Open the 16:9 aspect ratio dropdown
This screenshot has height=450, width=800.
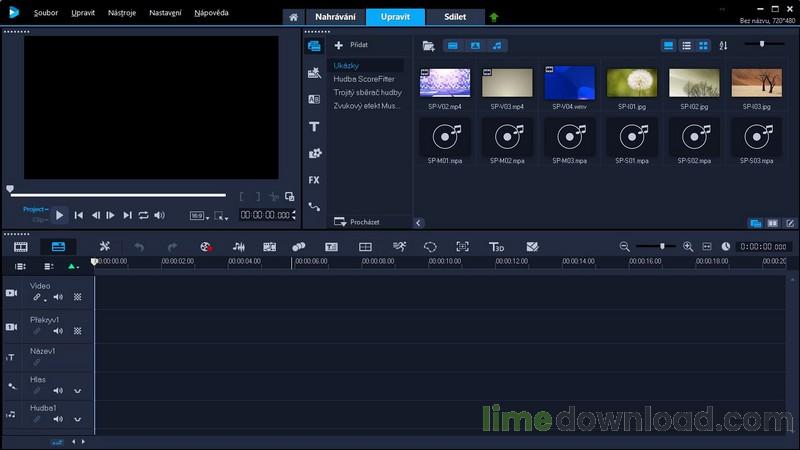click(200, 215)
